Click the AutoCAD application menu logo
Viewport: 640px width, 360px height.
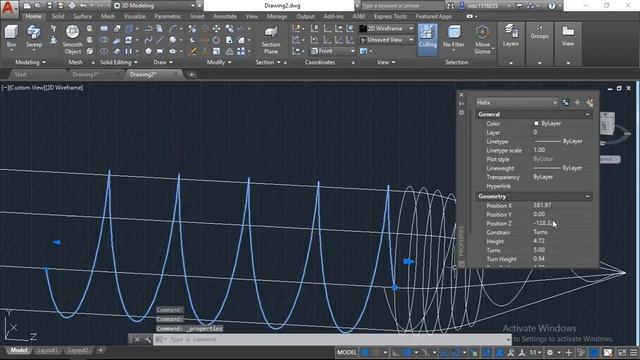coord(9,8)
